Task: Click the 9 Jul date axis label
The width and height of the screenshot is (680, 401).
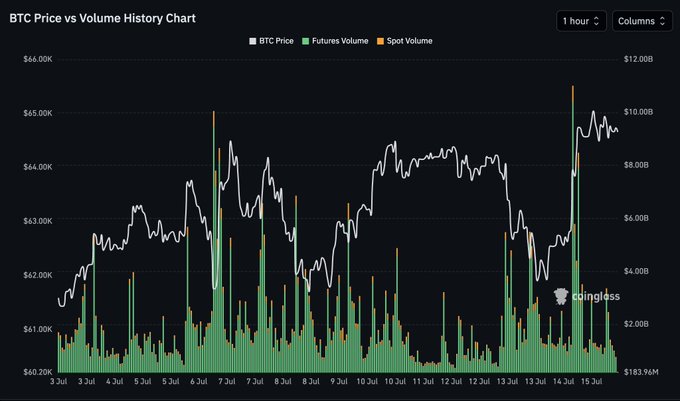Action: point(339,381)
